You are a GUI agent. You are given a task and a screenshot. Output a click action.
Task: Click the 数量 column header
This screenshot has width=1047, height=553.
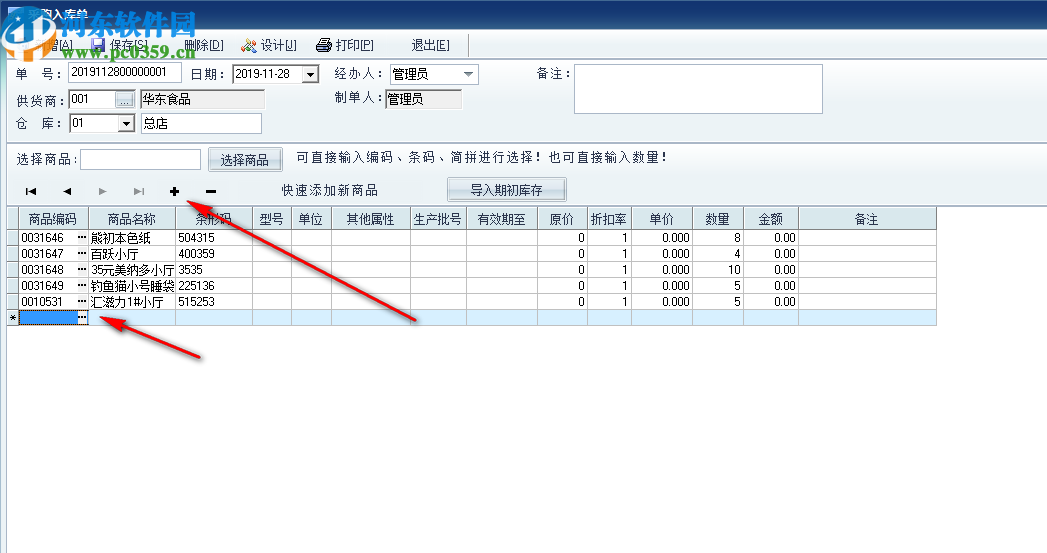click(718, 219)
